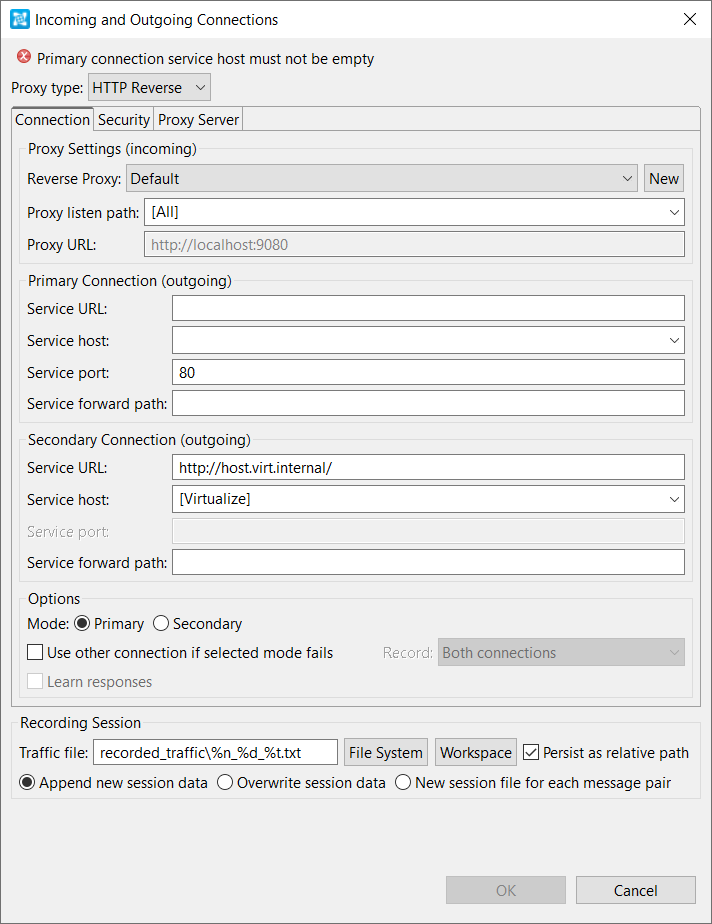Click the File System button
The image size is (712, 924).
click(x=386, y=753)
